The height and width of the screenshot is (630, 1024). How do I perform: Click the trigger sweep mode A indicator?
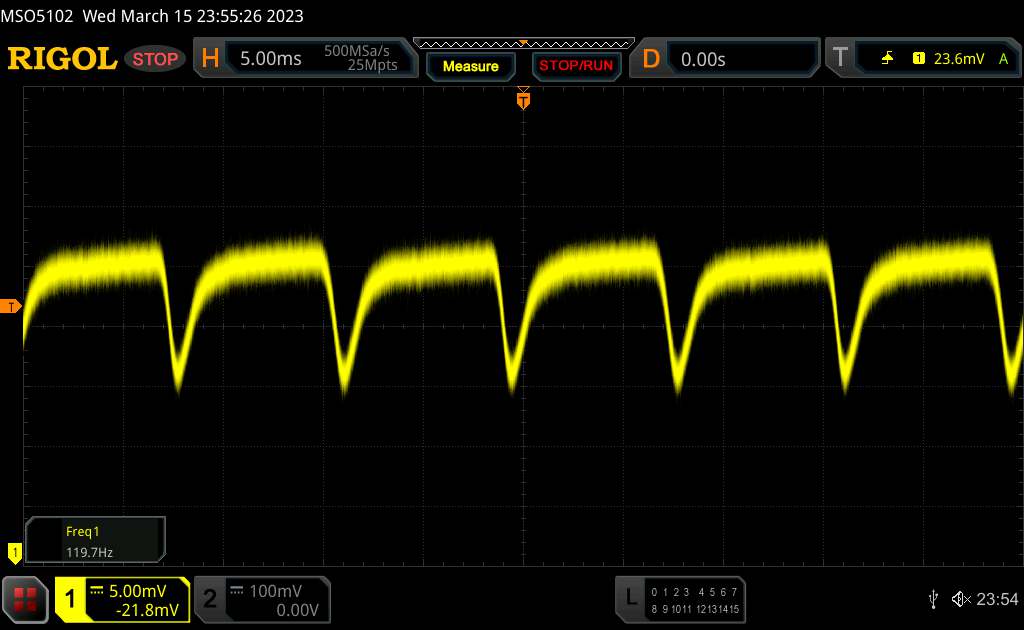coord(1004,59)
